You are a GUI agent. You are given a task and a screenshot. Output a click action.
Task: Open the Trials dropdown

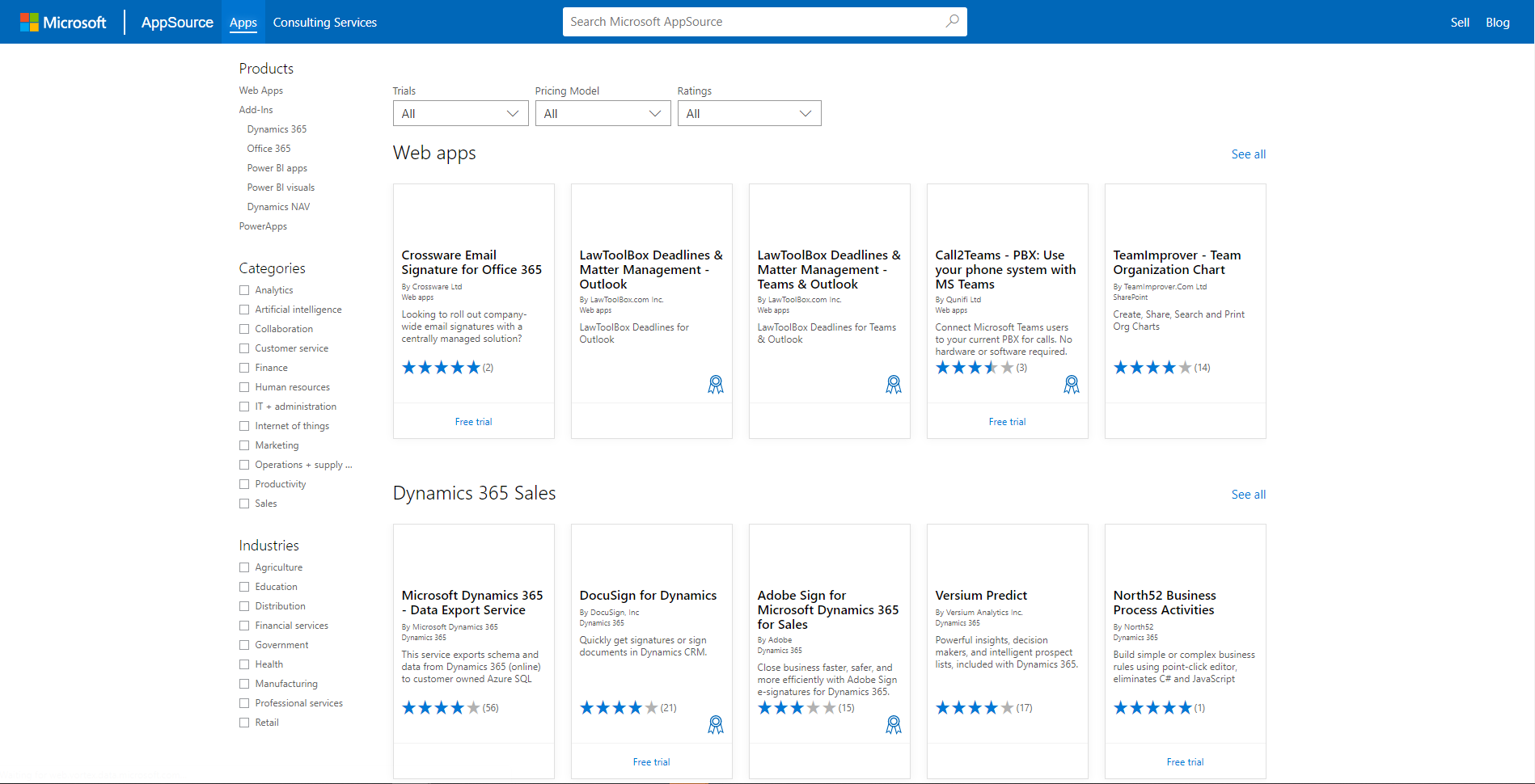point(461,113)
